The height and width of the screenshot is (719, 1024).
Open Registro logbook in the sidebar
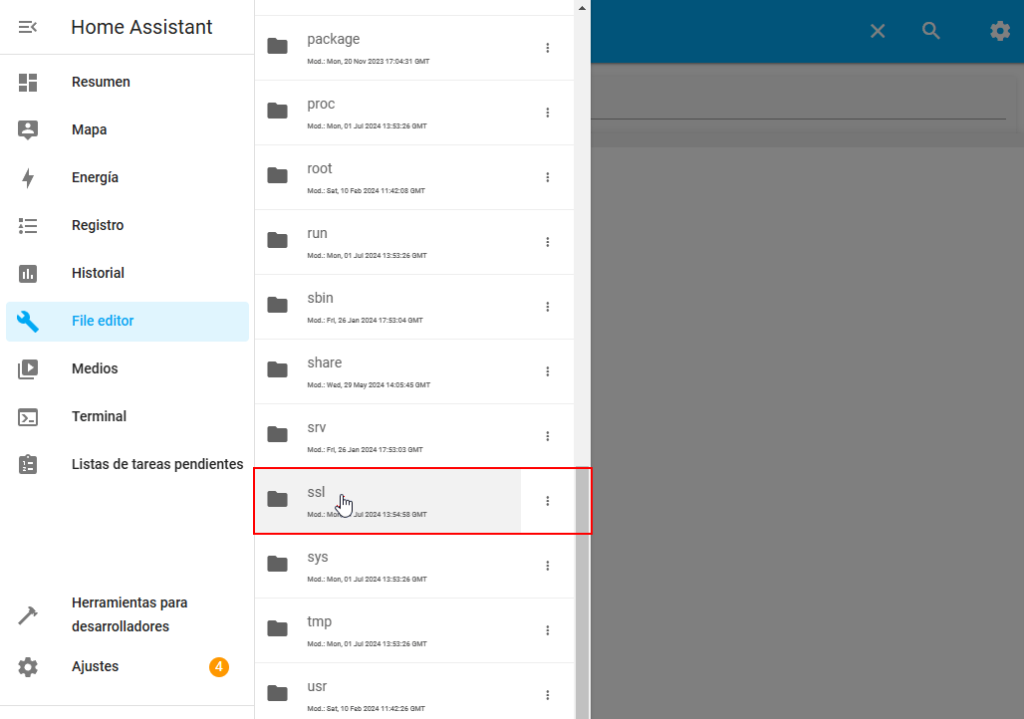[98, 226]
